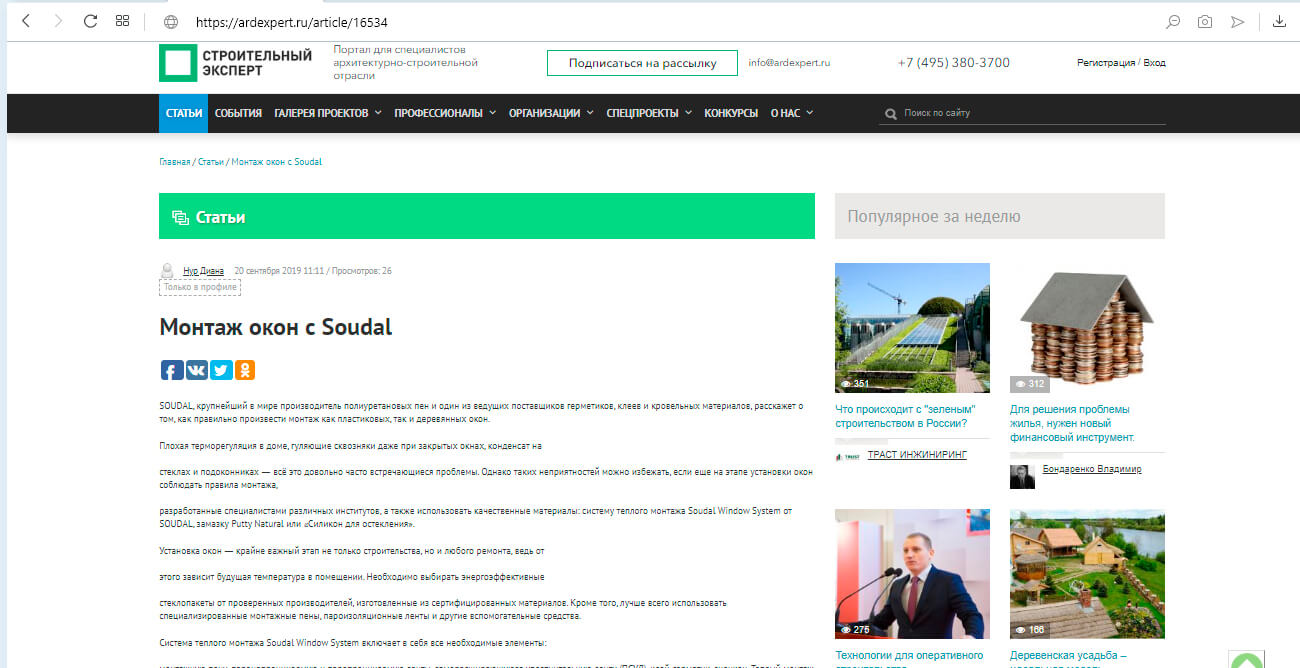Click the Вход login link
Viewport: 1300px width, 668px height.
click(x=1154, y=63)
